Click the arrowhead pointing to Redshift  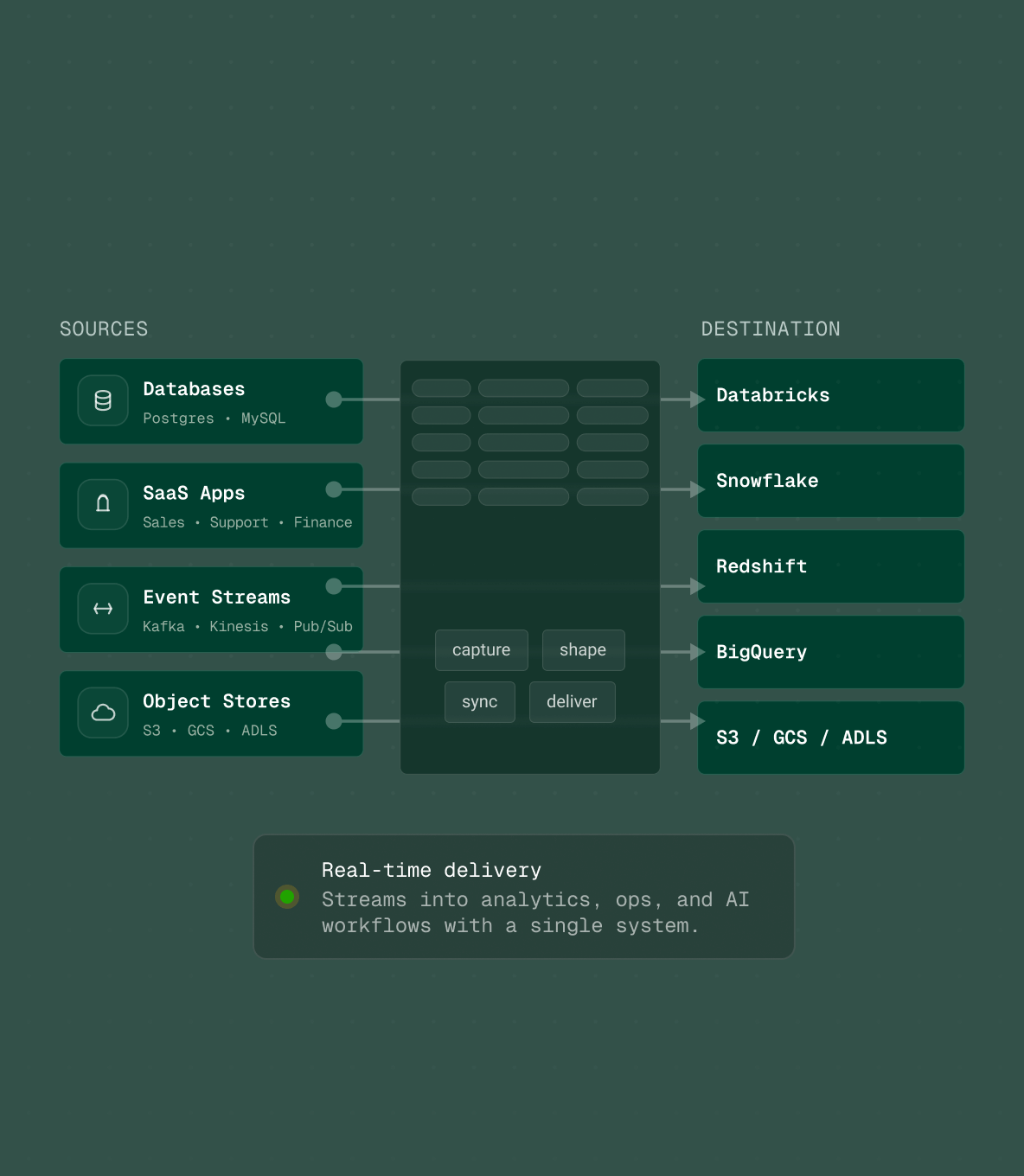click(x=697, y=586)
